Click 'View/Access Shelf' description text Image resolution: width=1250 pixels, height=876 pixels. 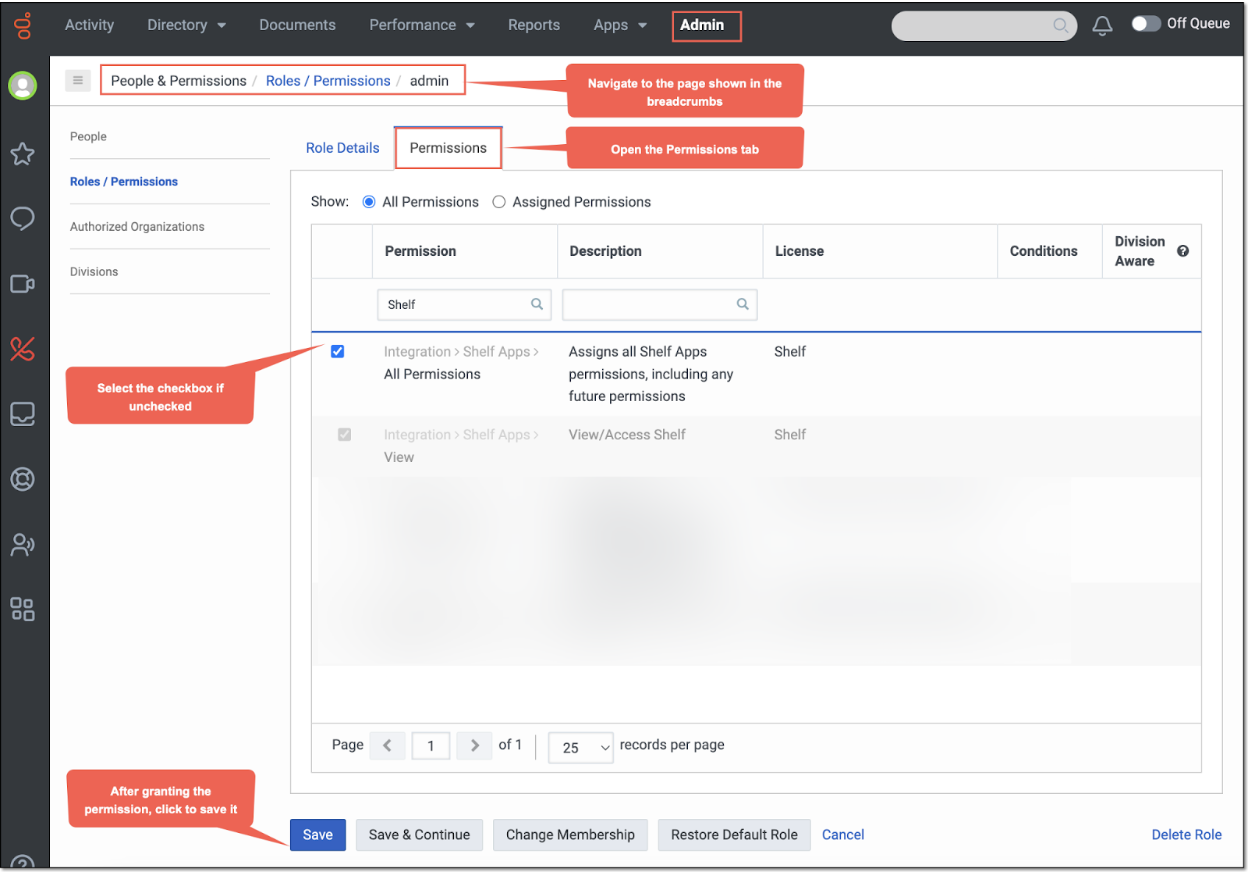[x=627, y=435]
